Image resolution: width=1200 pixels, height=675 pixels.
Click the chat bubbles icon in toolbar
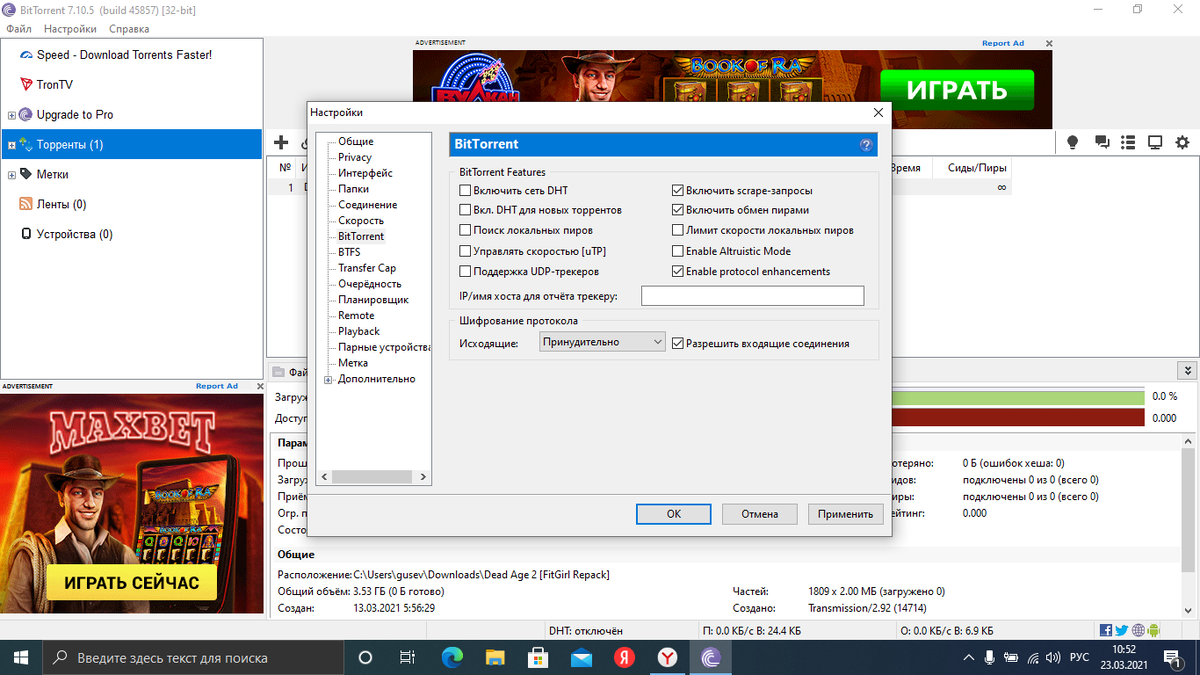pos(1102,143)
